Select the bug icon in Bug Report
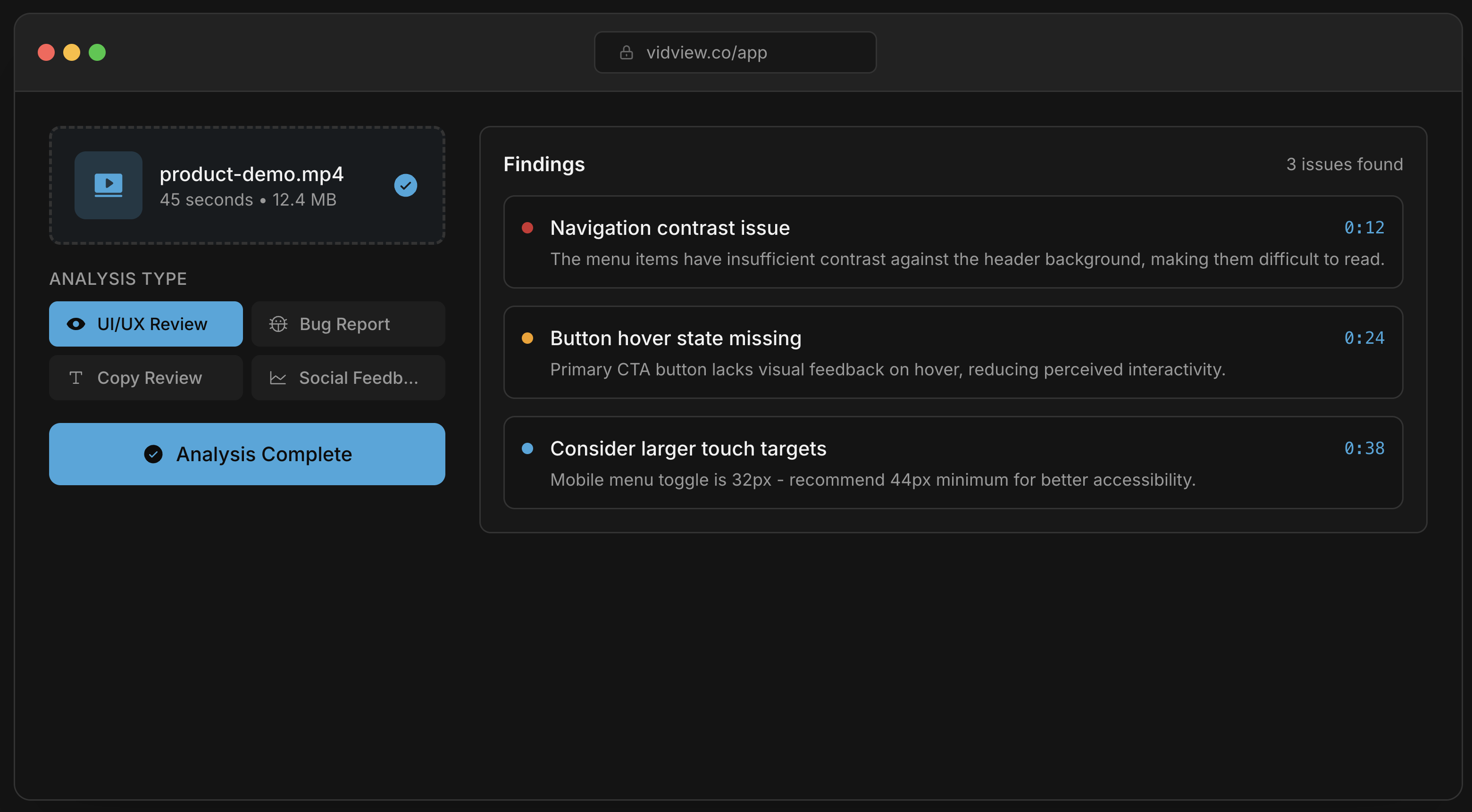 click(278, 324)
